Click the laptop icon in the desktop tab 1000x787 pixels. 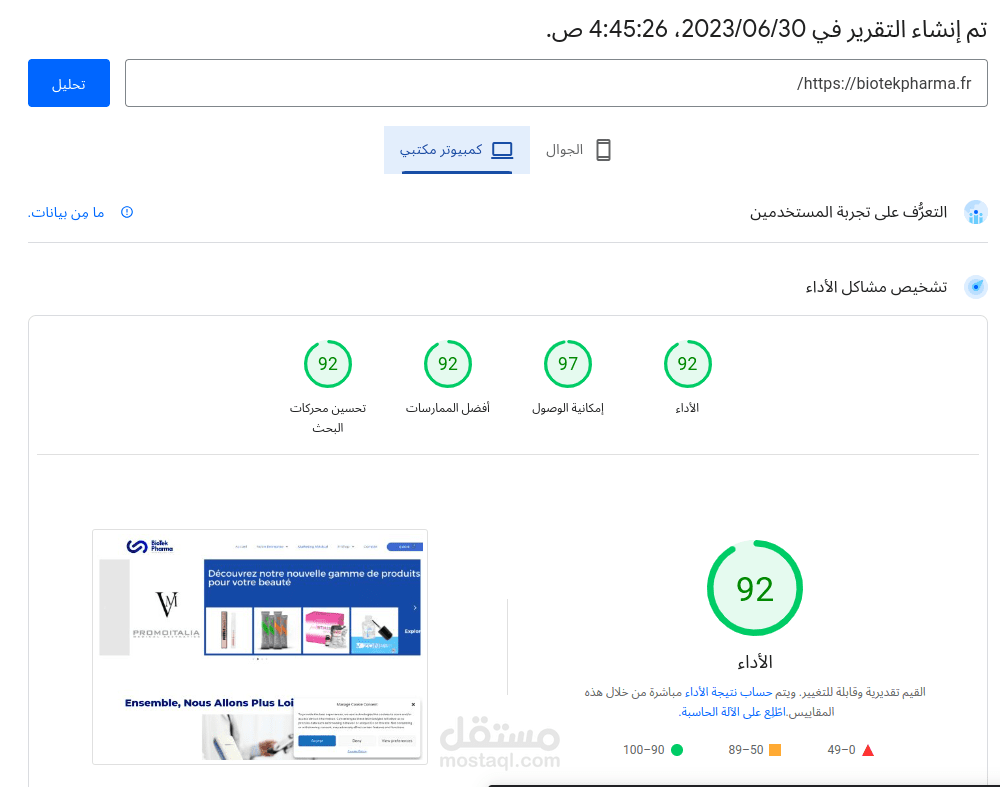point(502,150)
